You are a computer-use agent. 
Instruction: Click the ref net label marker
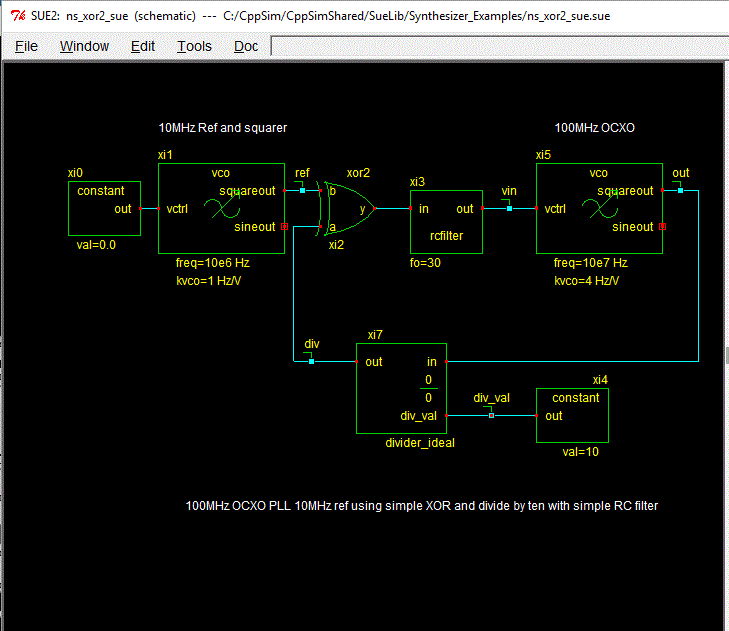[x=302, y=190]
